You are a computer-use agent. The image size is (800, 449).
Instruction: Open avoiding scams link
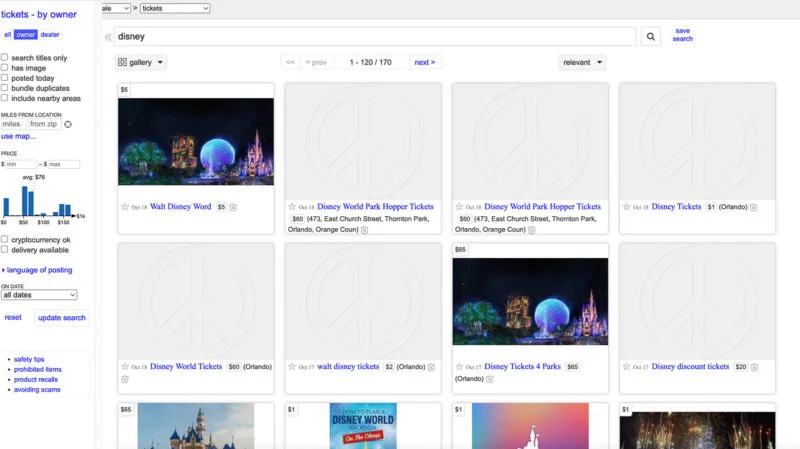pyautogui.click(x=37, y=390)
